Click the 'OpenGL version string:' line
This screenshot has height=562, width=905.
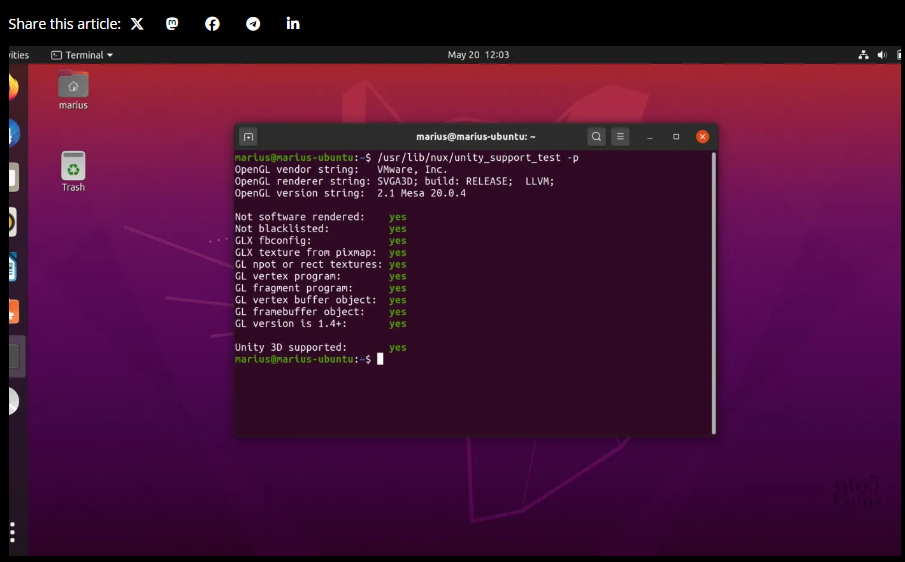pos(350,193)
